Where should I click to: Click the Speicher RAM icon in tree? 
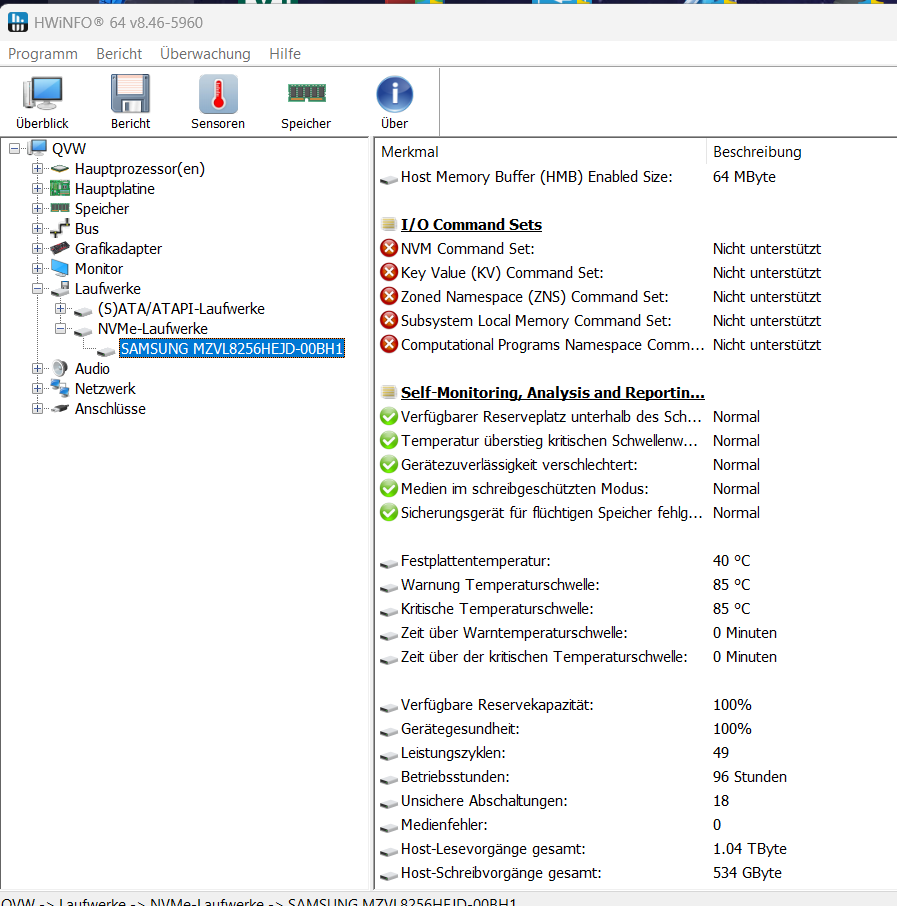coord(60,207)
